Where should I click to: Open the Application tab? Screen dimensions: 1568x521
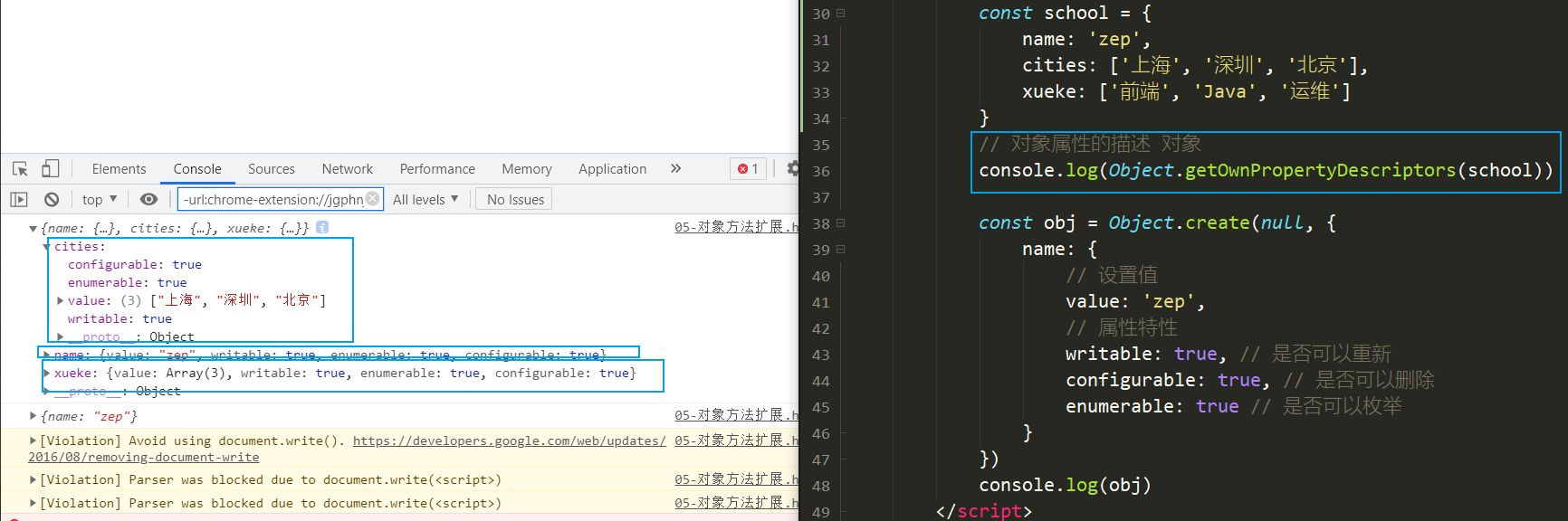tap(613, 169)
